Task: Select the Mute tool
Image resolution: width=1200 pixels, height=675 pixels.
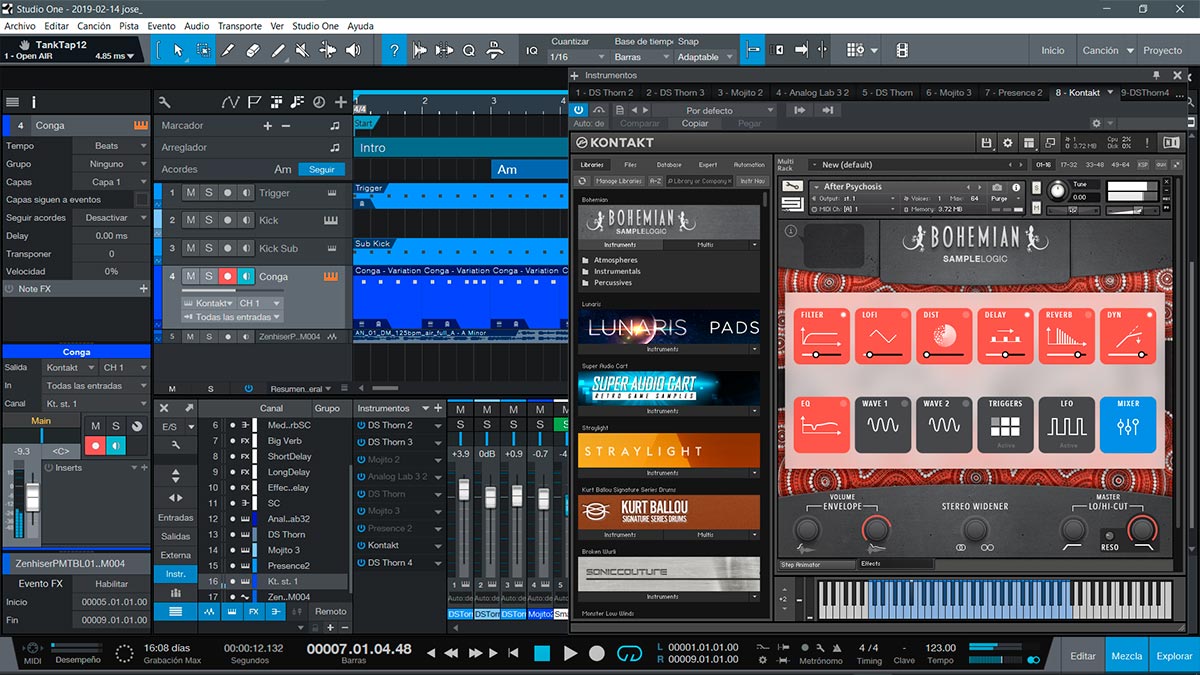Action: tap(303, 50)
